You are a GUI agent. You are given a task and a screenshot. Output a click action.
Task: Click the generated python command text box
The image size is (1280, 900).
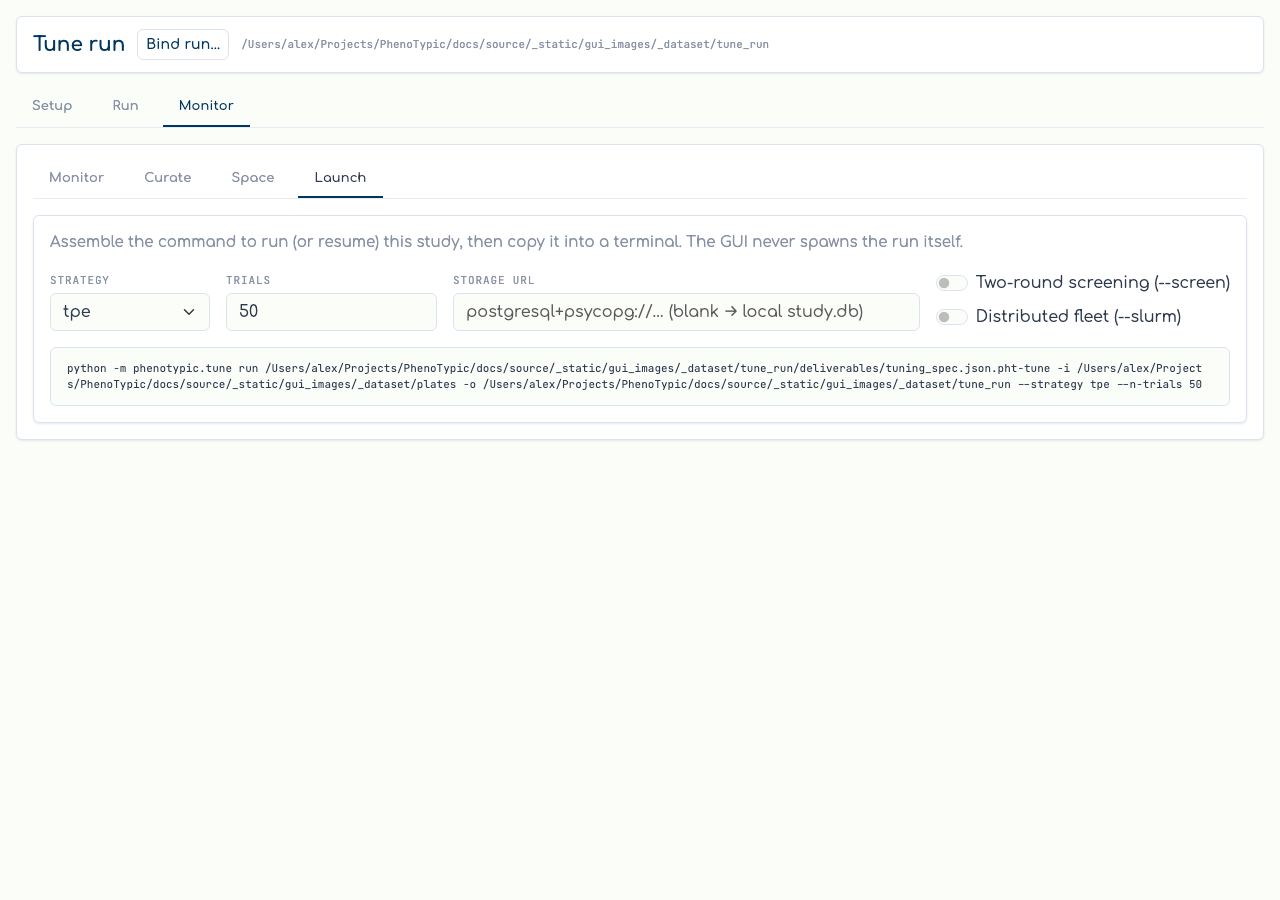tap(640, 377)
